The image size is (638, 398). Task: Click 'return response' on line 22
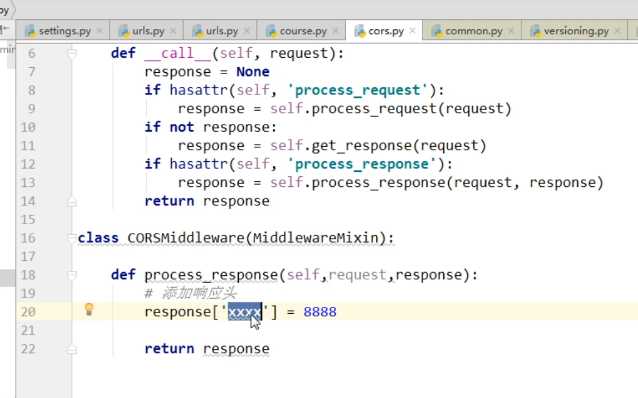tap(207, 349)
